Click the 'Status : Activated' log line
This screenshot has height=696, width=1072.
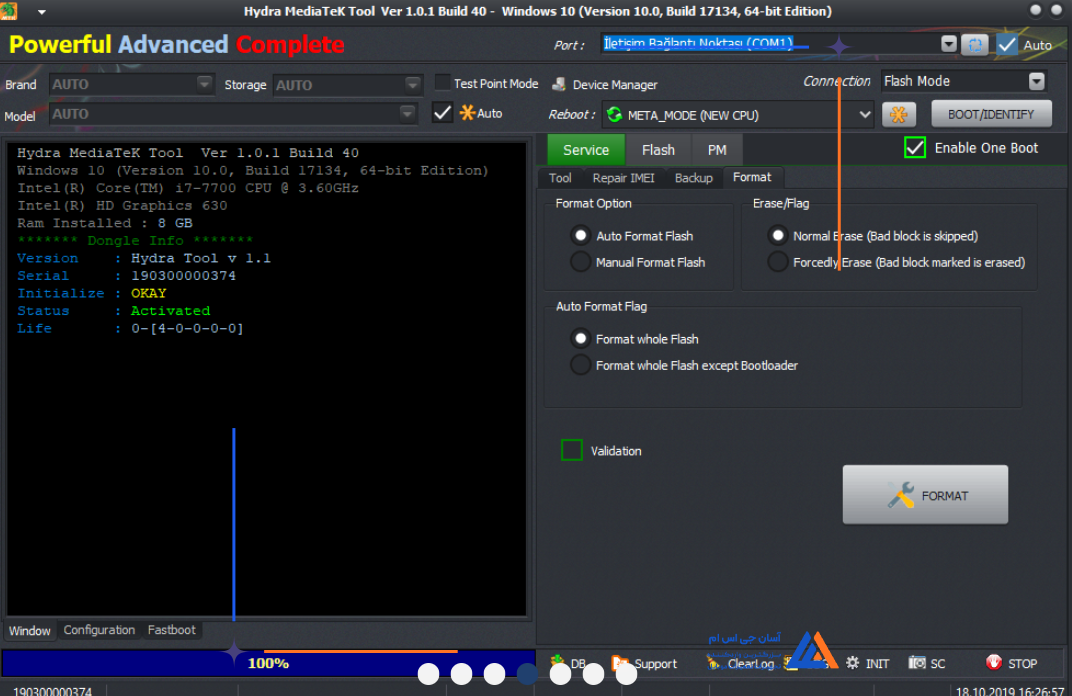click(113, 310)
